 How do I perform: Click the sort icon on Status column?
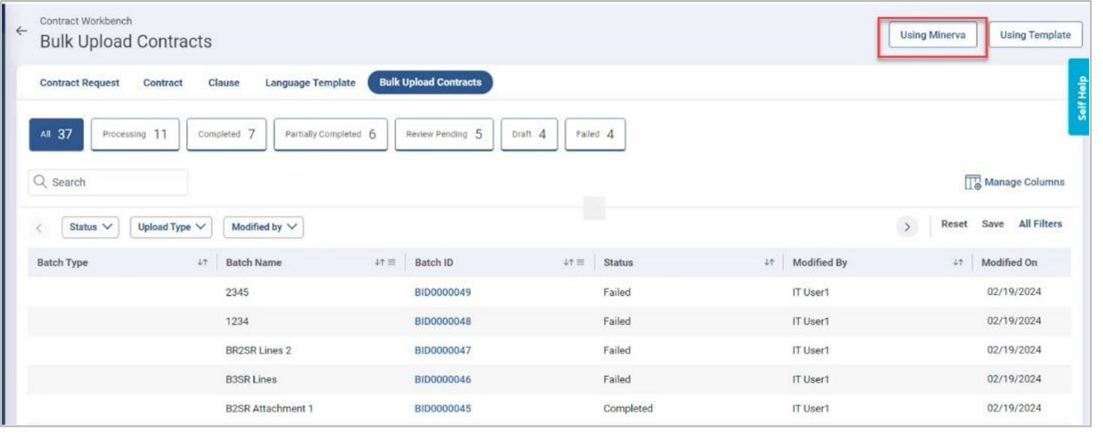click(769, 263)
